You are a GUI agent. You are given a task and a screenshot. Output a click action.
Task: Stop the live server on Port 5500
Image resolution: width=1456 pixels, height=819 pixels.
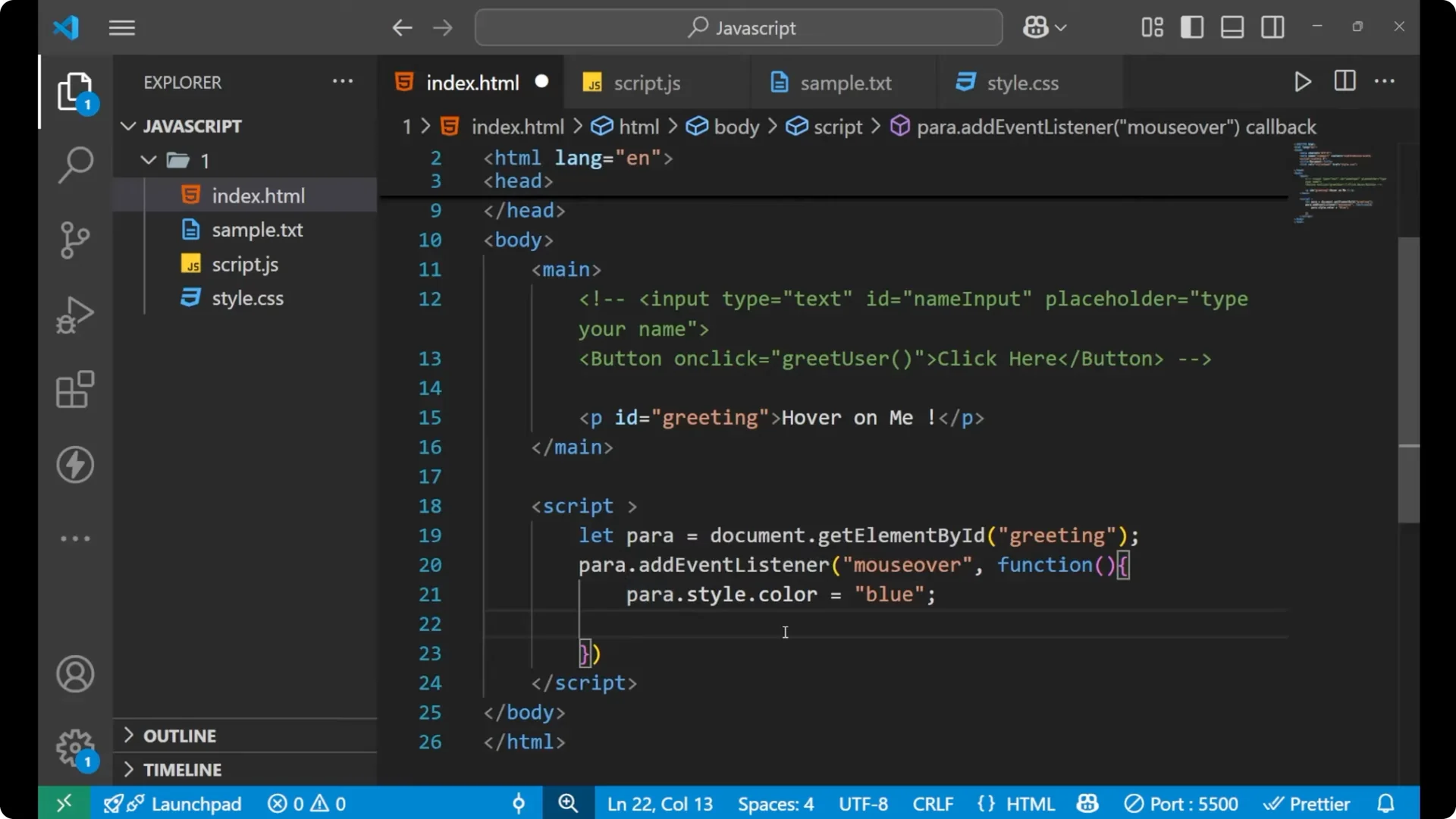click(x=1181, y=803)
